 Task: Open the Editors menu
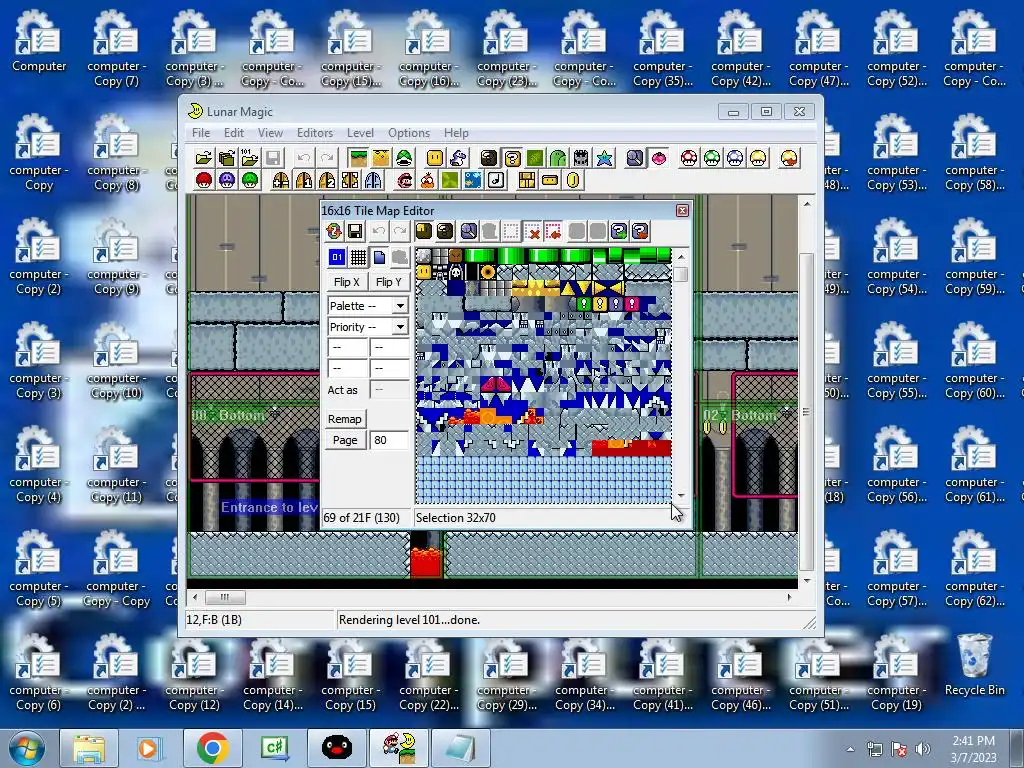click(315, 133)
